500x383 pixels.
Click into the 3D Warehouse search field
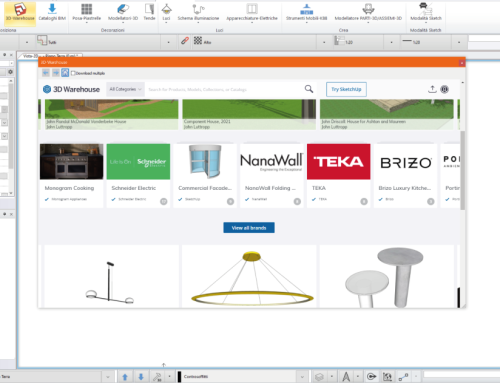coord(223,89)
